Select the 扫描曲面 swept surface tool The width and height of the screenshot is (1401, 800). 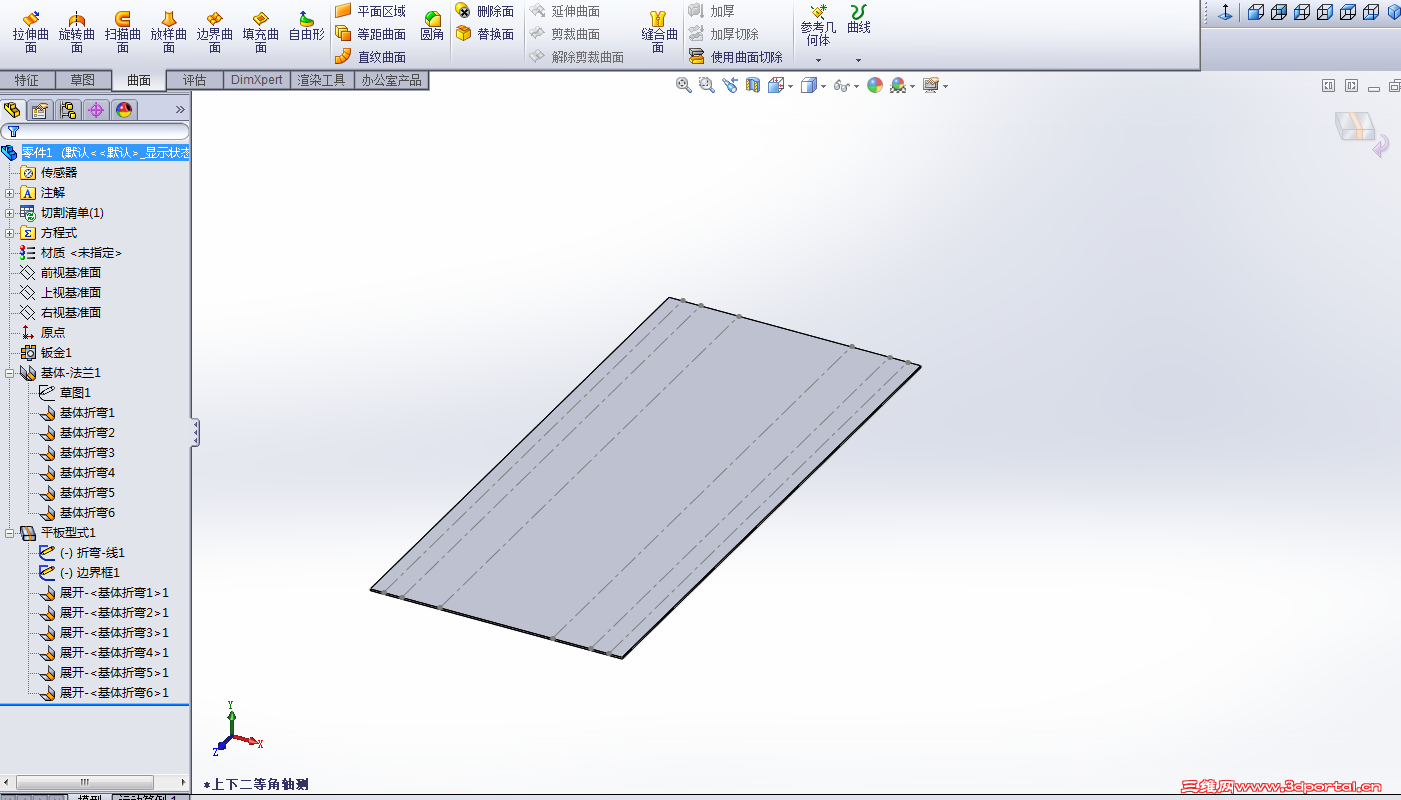(123, 32)
